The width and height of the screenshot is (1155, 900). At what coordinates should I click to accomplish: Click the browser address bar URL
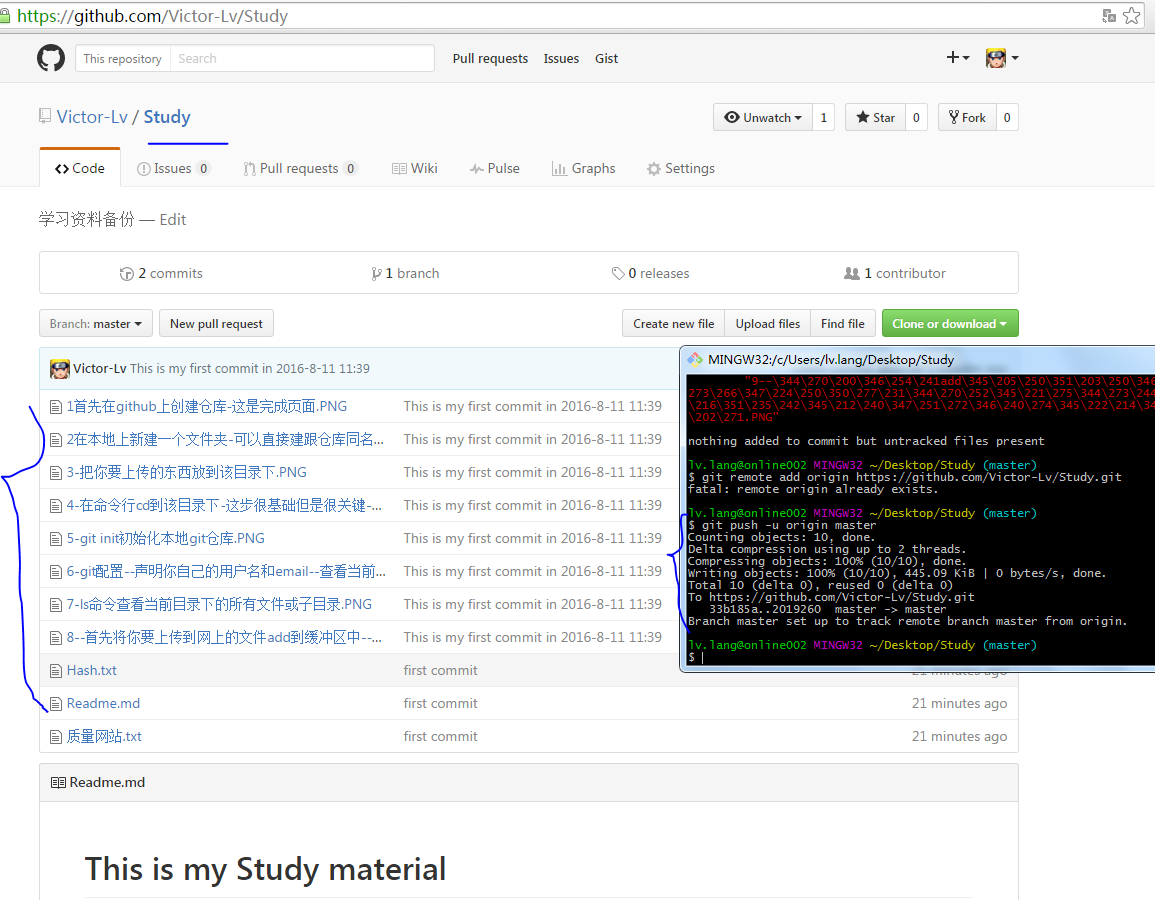tap(152, 15)
